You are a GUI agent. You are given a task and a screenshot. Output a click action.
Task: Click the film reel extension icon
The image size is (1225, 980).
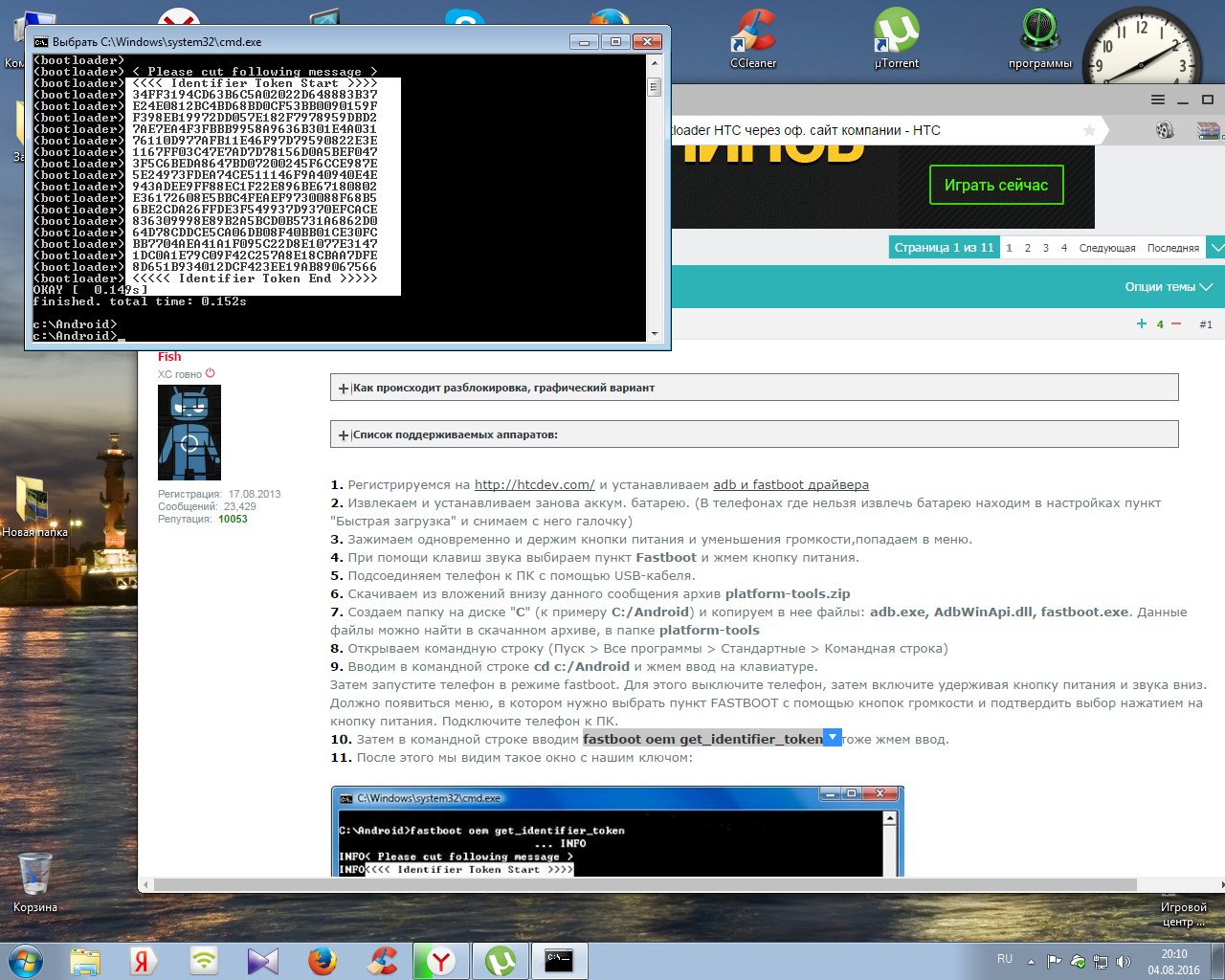point(1165,130)
